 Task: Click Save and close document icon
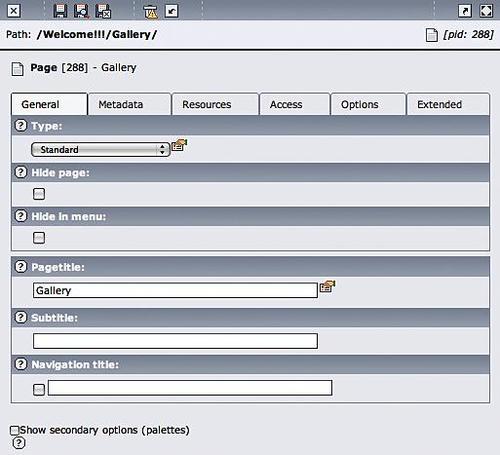(103, 11)
